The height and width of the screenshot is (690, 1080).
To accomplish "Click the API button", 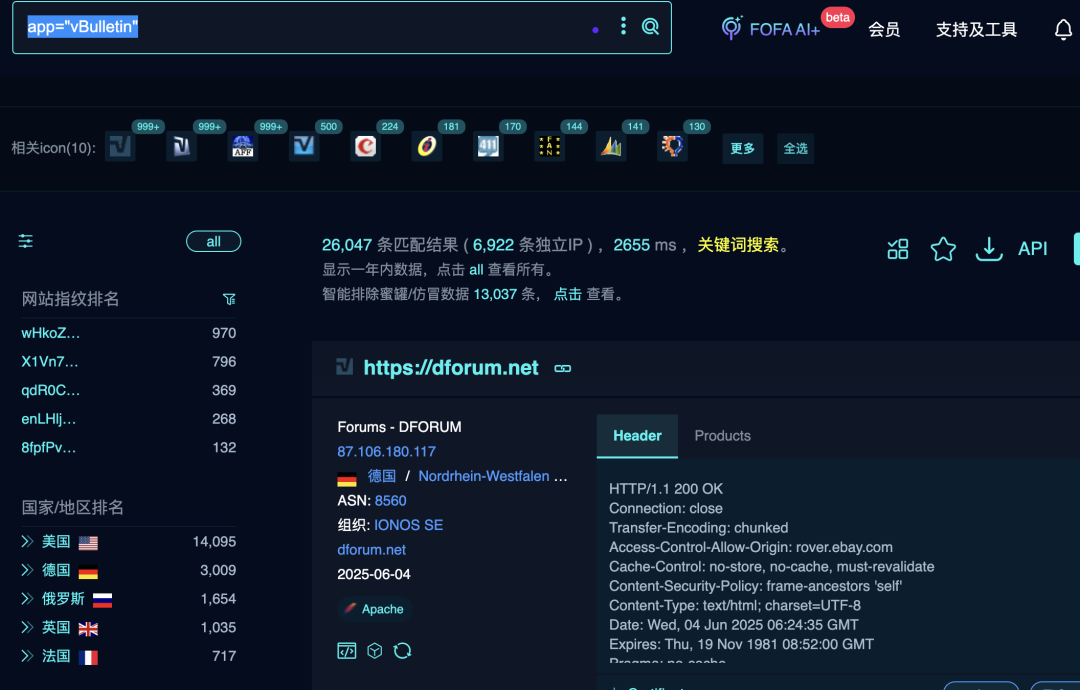I will tap(1032, 249).
